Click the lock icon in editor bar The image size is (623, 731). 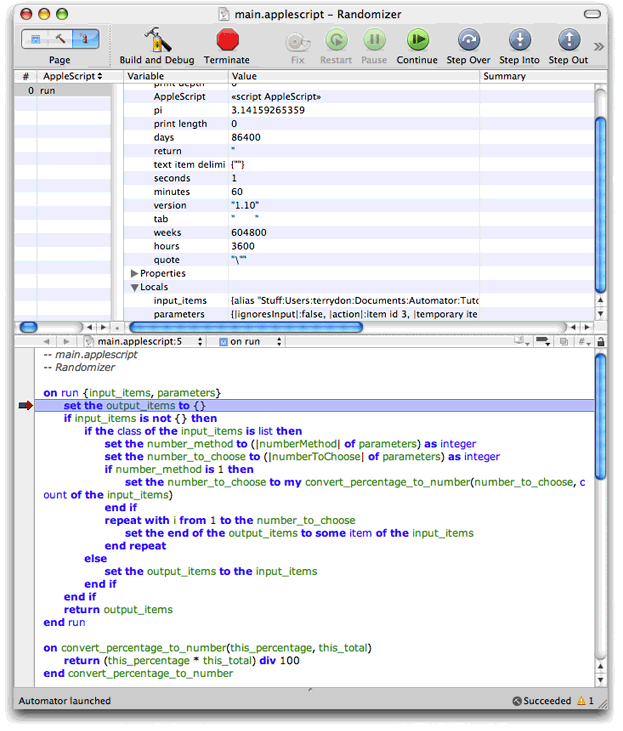coord(600,342)
